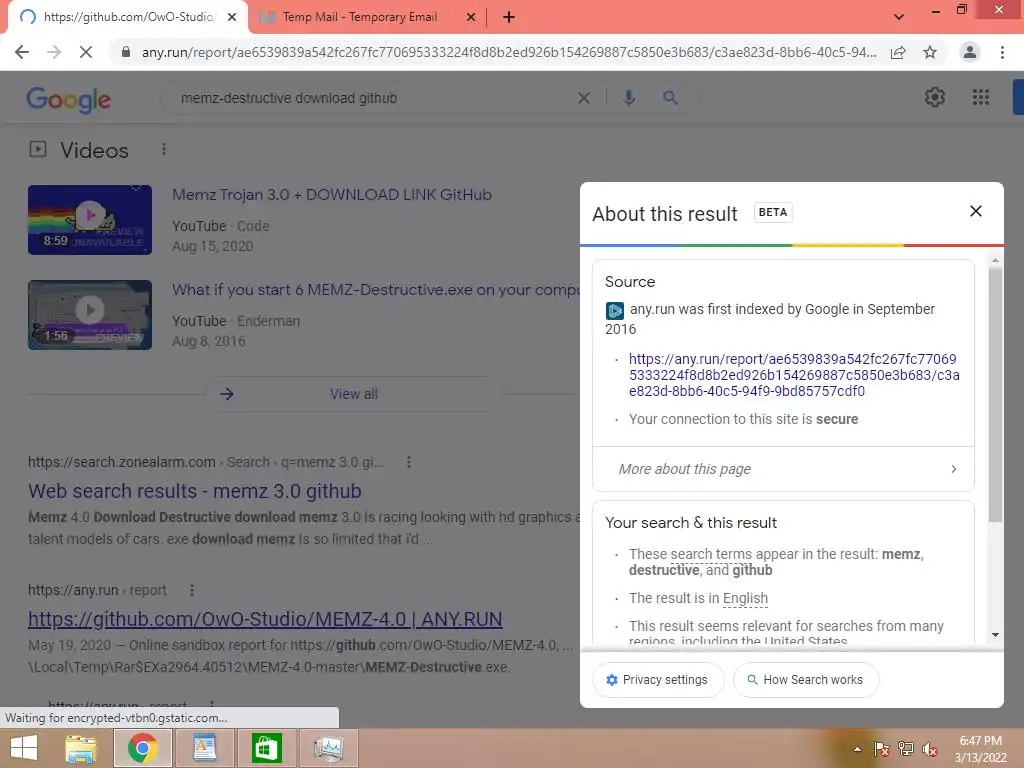The width and height of the screenshot is (1024, 768).
Task: Open the performance monitor taskbar icon
Action: (328, 748)
